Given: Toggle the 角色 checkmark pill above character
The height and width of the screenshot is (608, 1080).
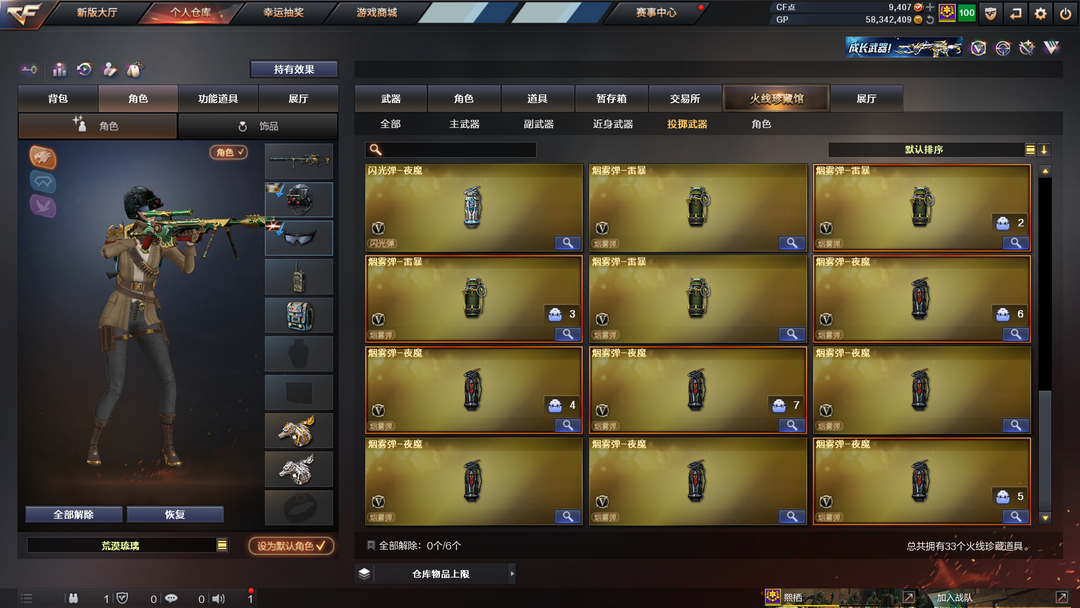Looking at the screenshot, I should (229, 152).
